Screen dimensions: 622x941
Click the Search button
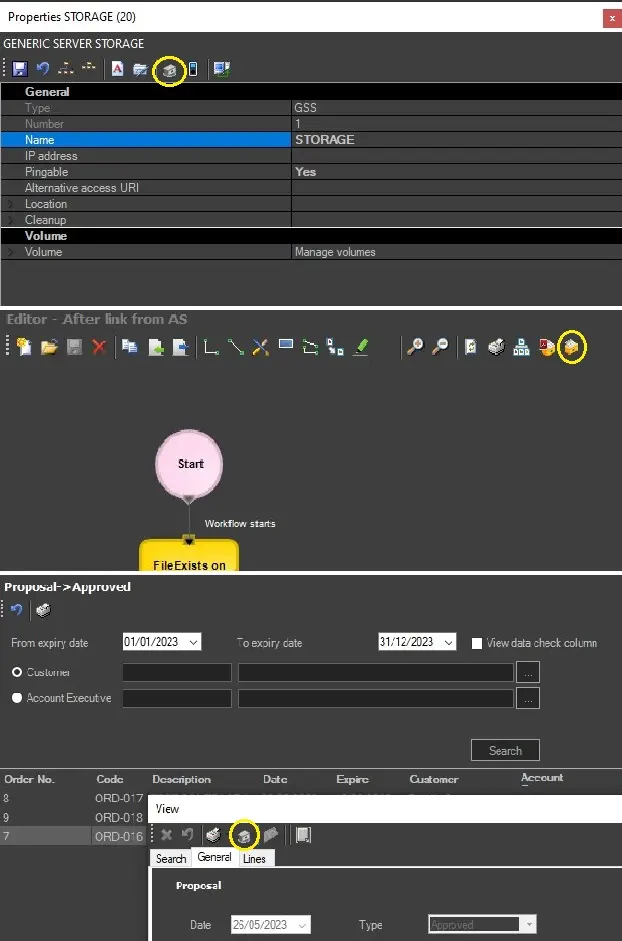point(505,750)
